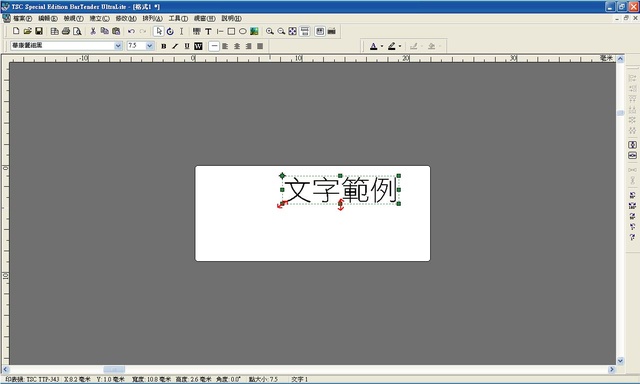Open the 視窗(W) window menu
This screenshot has height=384, width=640.
click(x=204, y=18)
